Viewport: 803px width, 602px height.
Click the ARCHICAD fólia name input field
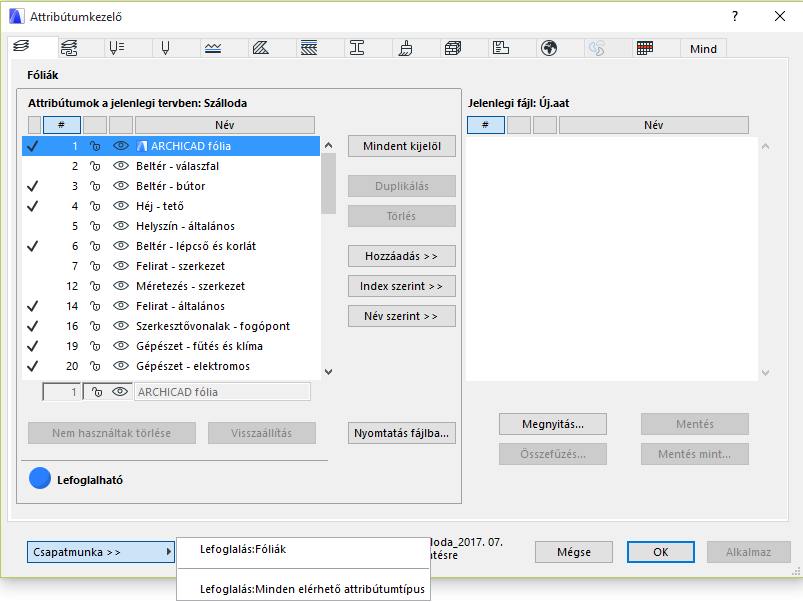click(222, 392)
